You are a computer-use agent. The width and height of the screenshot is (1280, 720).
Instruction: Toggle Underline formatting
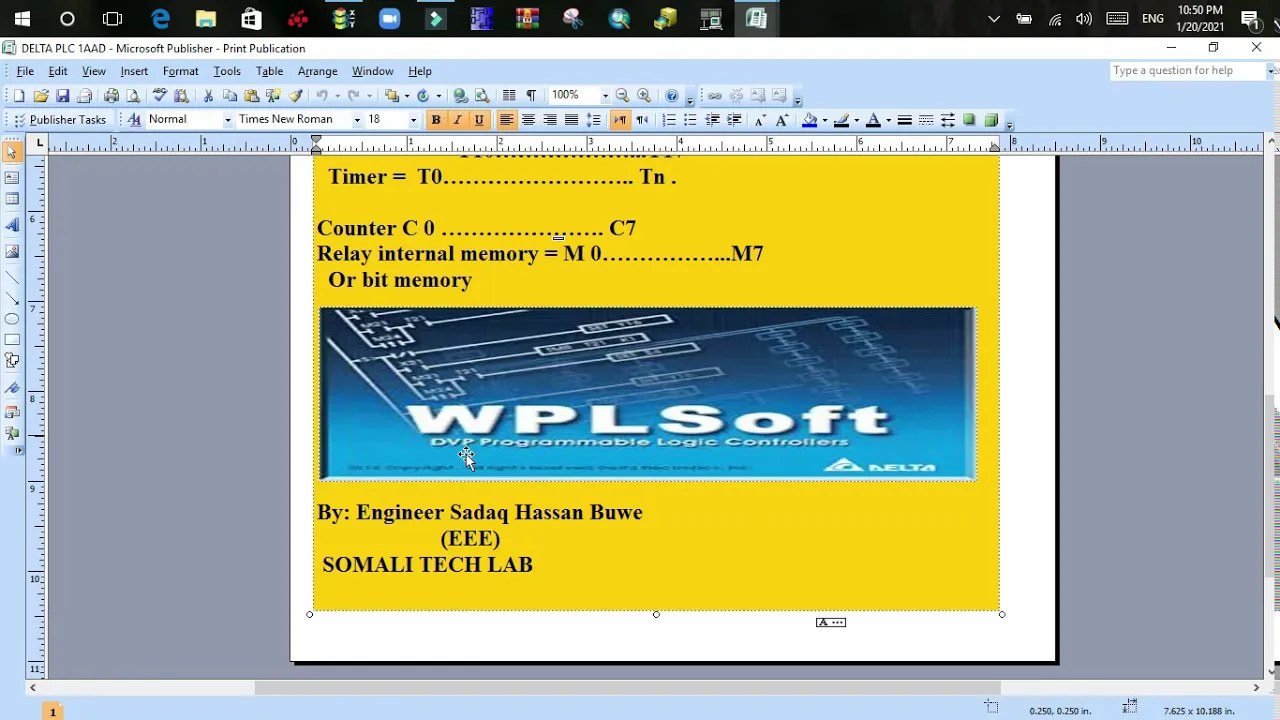click(x=479, y=120)
